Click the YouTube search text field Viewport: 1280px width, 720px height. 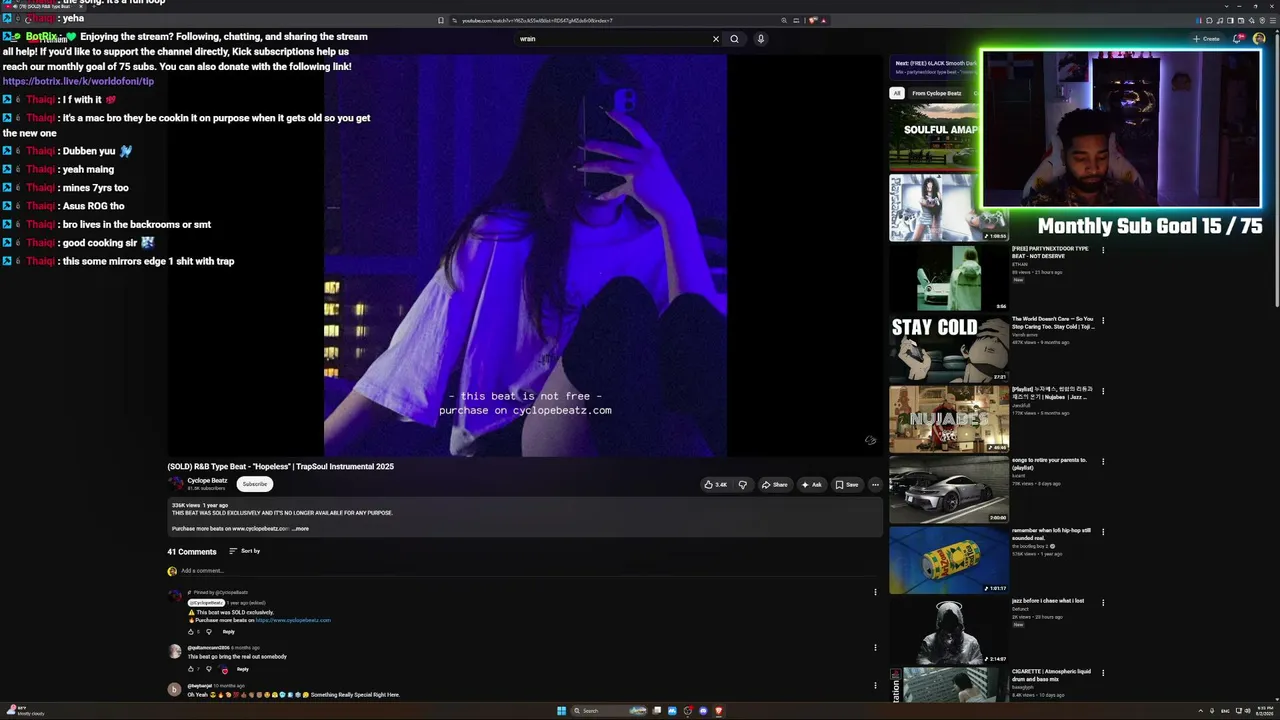coord(612,39)
